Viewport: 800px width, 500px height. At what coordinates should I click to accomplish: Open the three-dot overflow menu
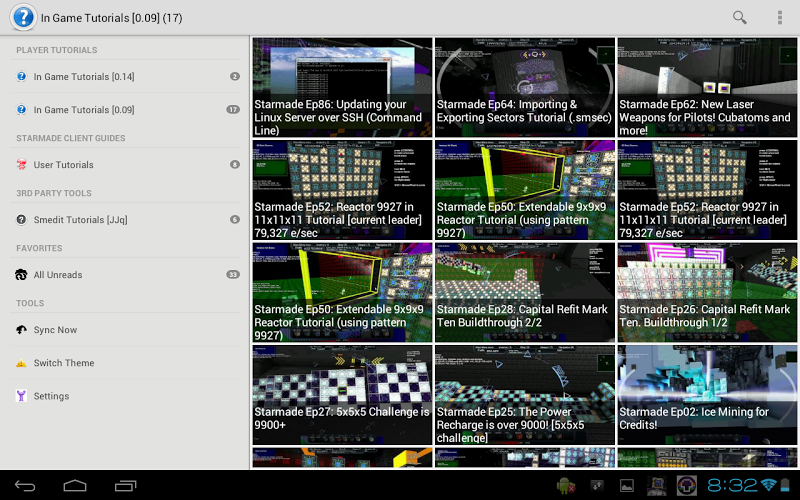[780, 17]
